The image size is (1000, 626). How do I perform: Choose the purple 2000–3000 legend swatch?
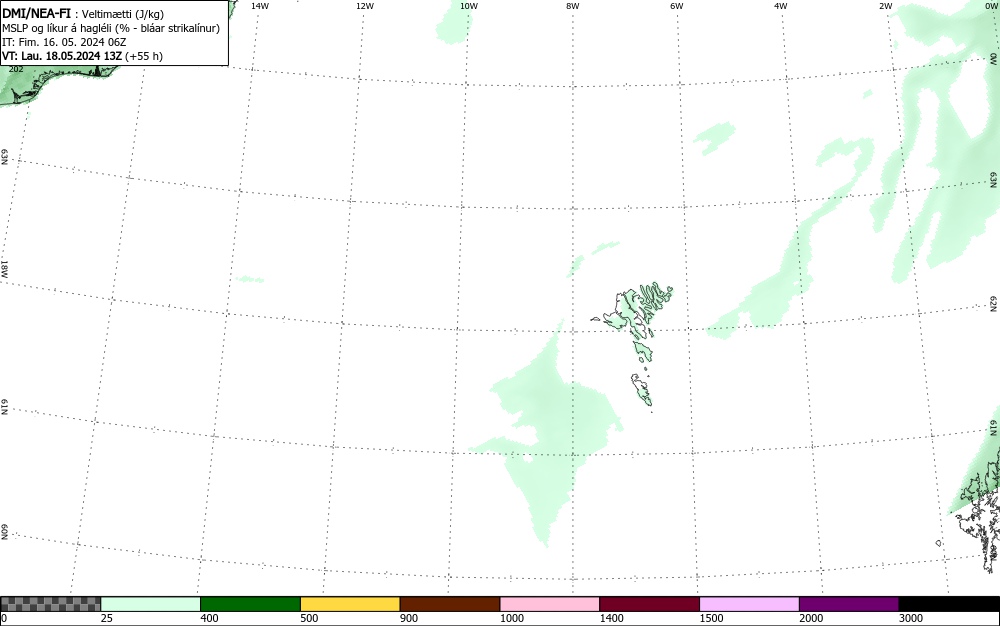(849, 604)
